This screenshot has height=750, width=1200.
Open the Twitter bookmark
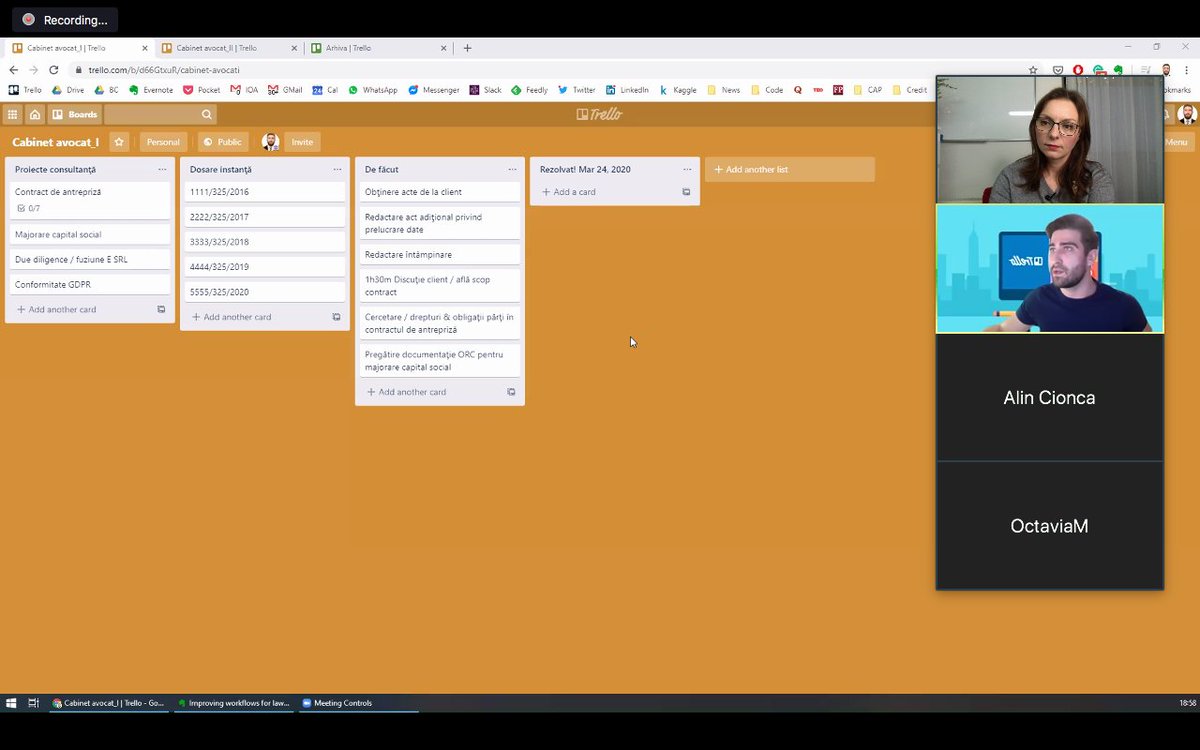pyautogui.click(x=577, y=90)
